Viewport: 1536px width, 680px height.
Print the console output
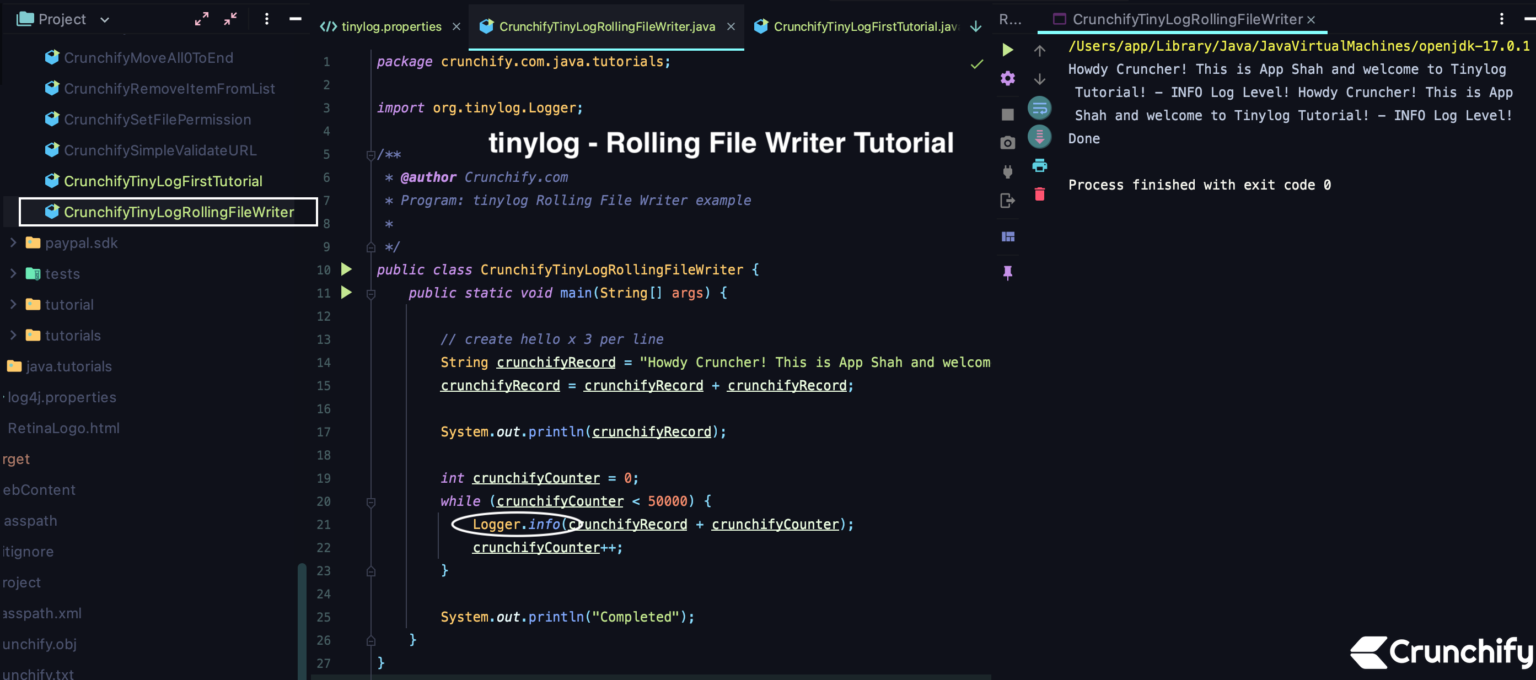(1040, 166)
